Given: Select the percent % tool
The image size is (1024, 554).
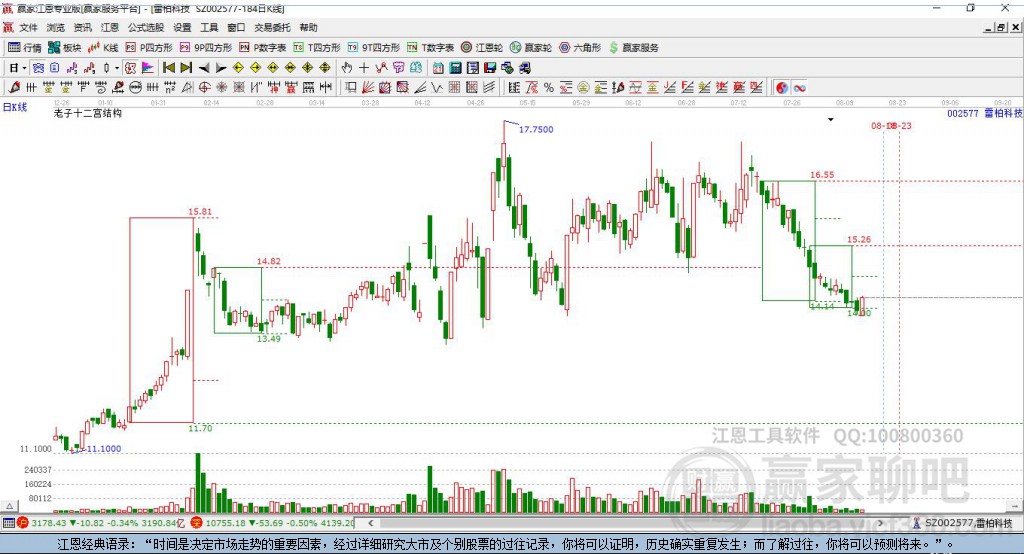Looking at the screenshot, I should pos(549,88).
